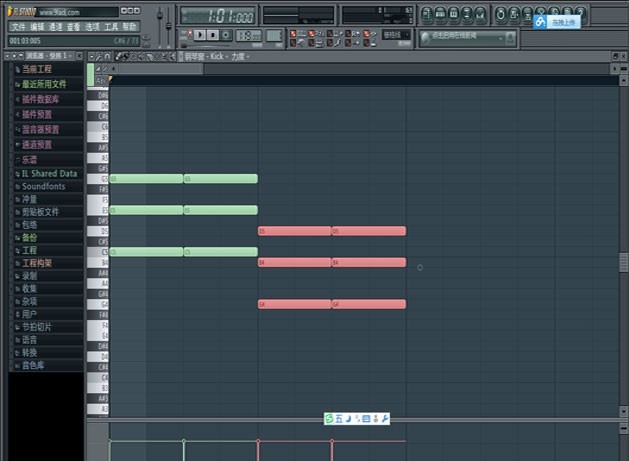629x461 pixels.
Task: Toggle first top-row recording option checkbox
Action: (x=293, y=34)
